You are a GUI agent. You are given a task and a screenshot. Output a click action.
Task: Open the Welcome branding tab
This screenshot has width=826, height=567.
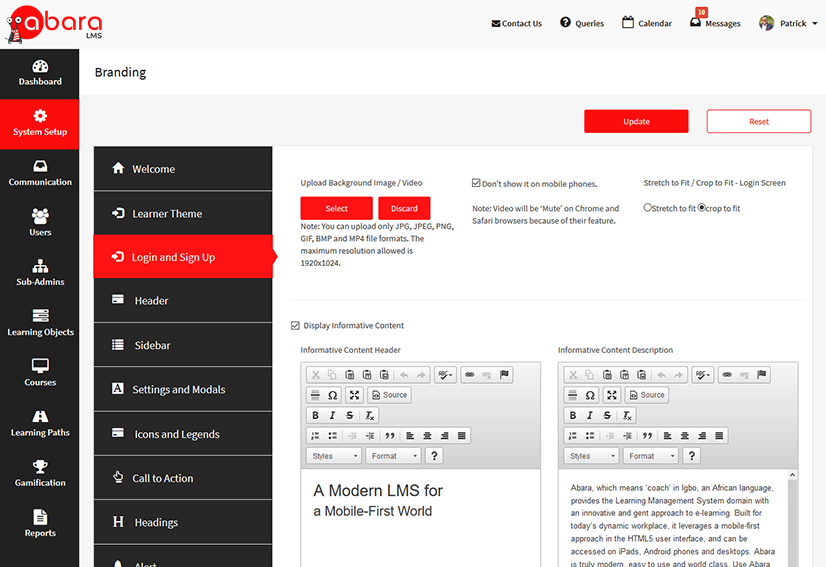[x=183, y=169]
